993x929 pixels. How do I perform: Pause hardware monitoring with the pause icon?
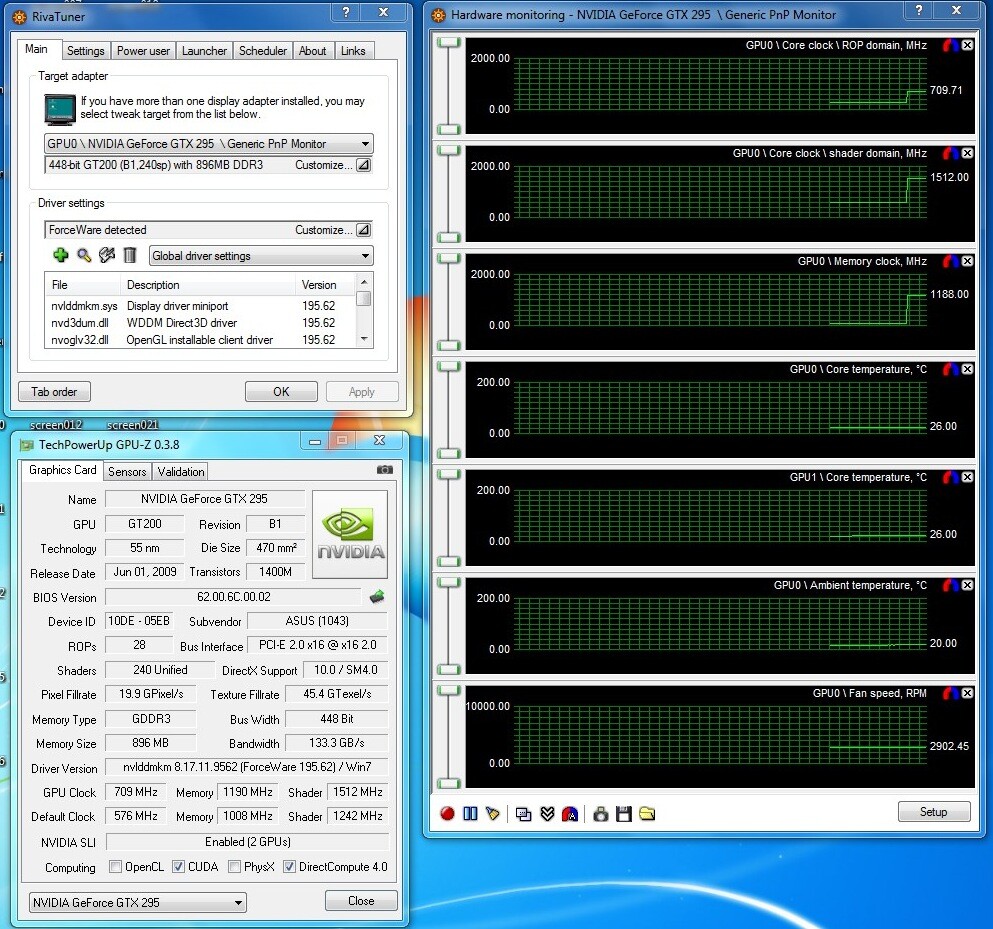pos(469,814)
